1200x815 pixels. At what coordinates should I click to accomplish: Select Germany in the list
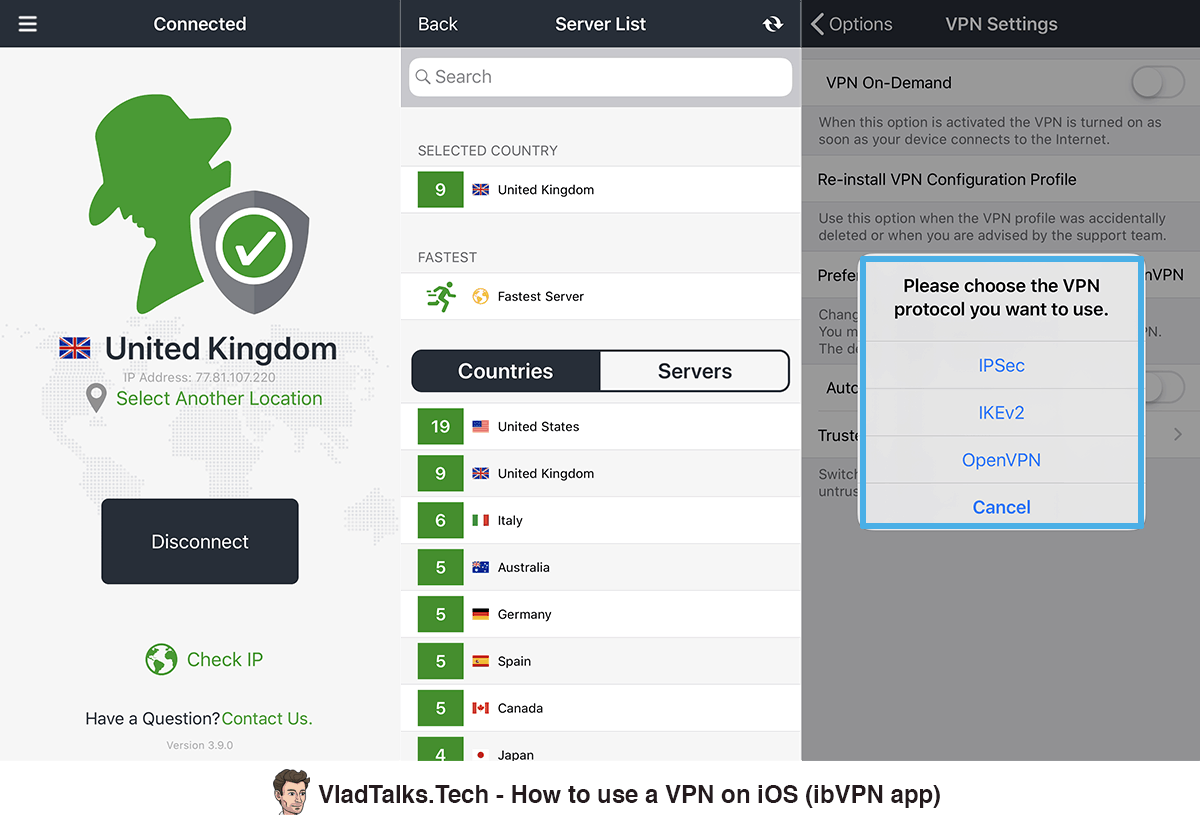click(x=601, y=614)
